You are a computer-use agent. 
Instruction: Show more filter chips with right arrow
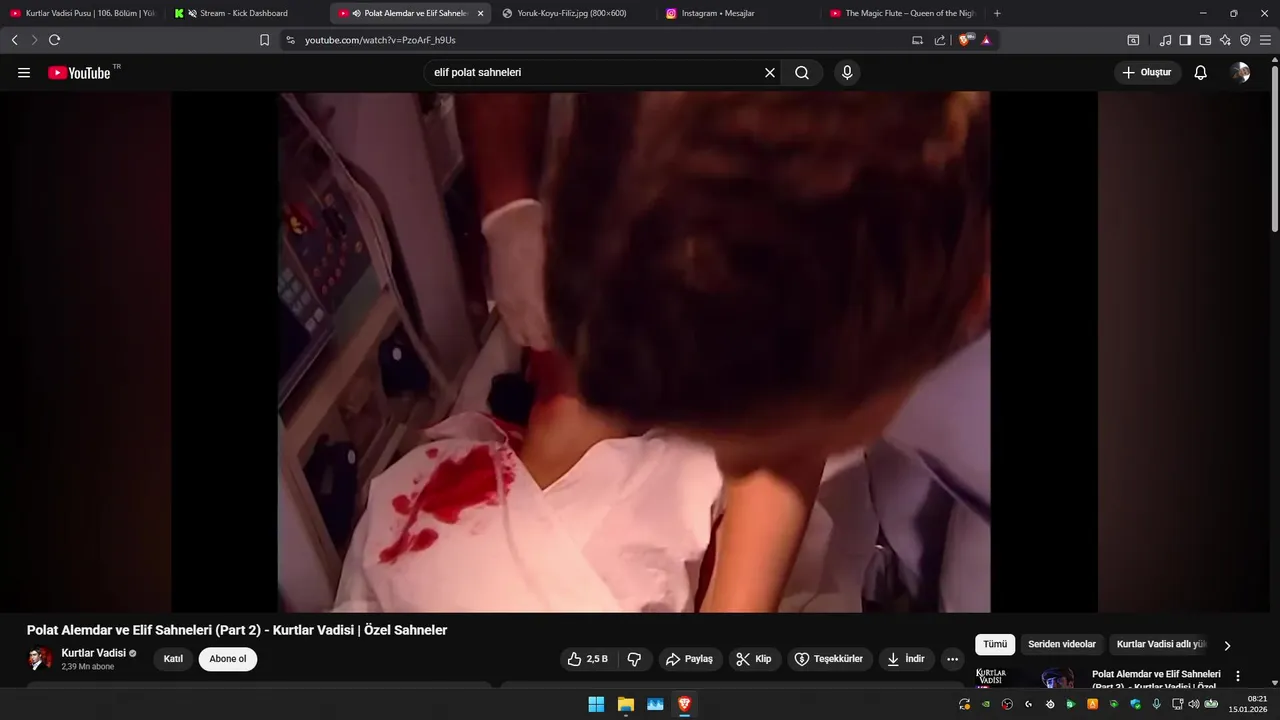(1227, 646)
